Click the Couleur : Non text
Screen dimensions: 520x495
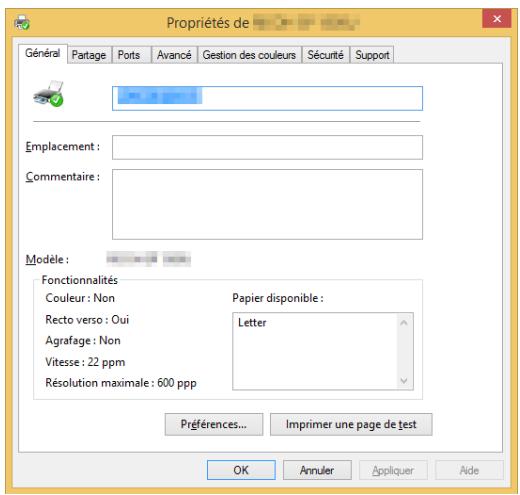[x=80, y=298]
